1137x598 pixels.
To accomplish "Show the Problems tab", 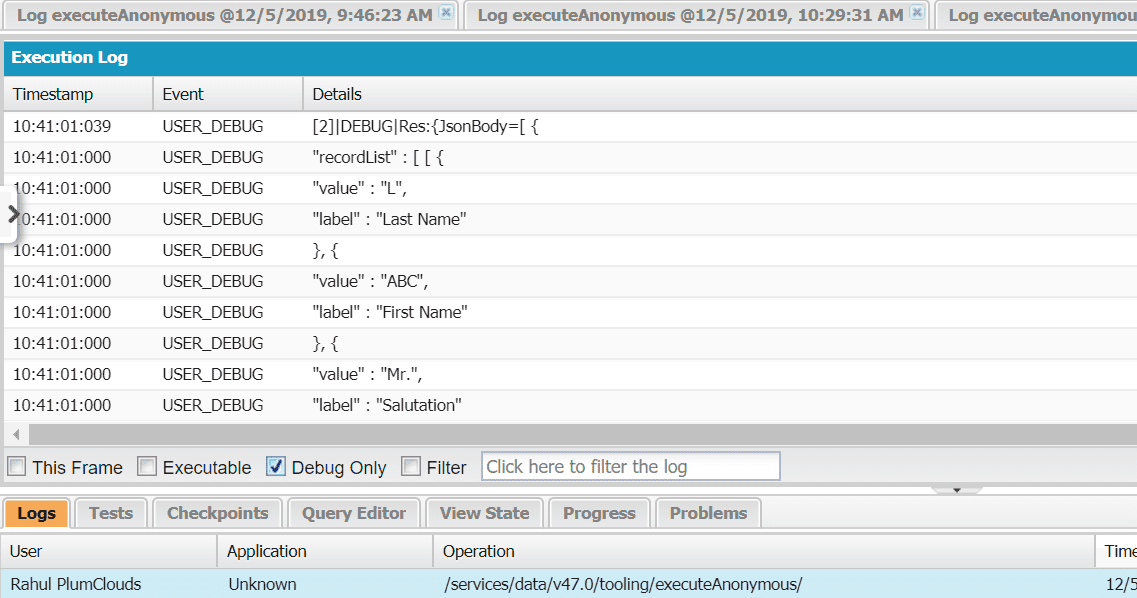I will click(x=708, y=513).
